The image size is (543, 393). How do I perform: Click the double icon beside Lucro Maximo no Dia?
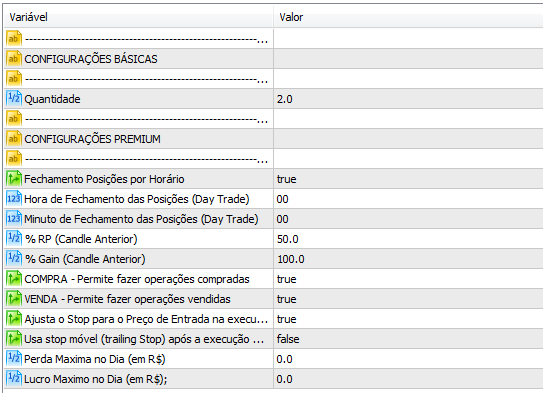pos(14,379)
